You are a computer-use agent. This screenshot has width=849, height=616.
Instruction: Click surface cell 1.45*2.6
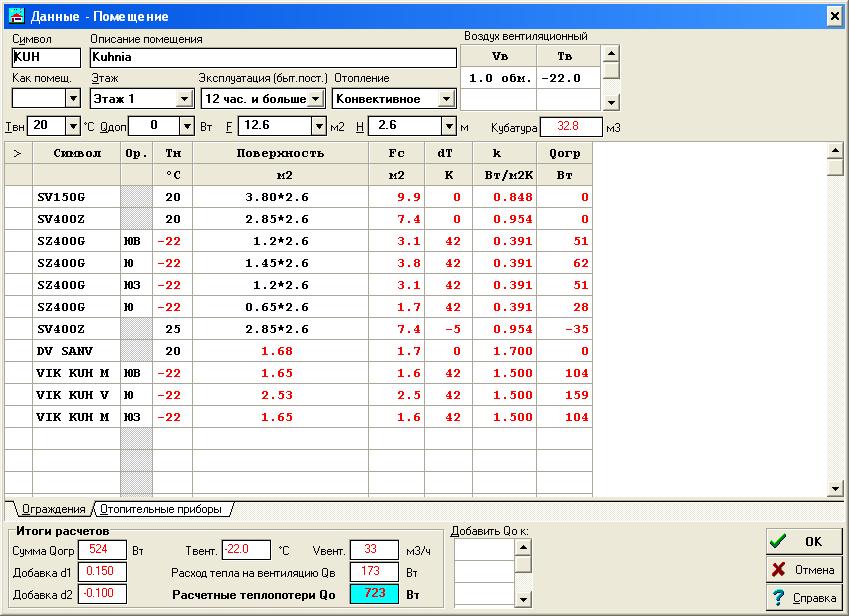(x=280, y=263)
